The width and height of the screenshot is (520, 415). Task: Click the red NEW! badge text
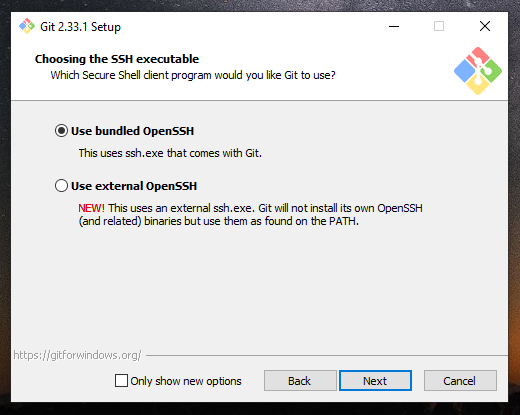pos(91,208)
